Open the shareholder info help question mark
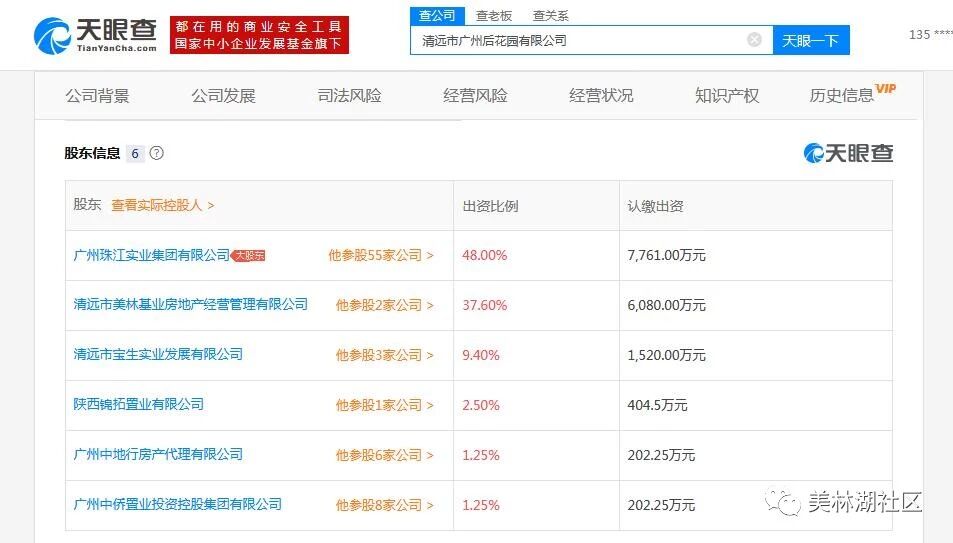 tap(156, 153)
